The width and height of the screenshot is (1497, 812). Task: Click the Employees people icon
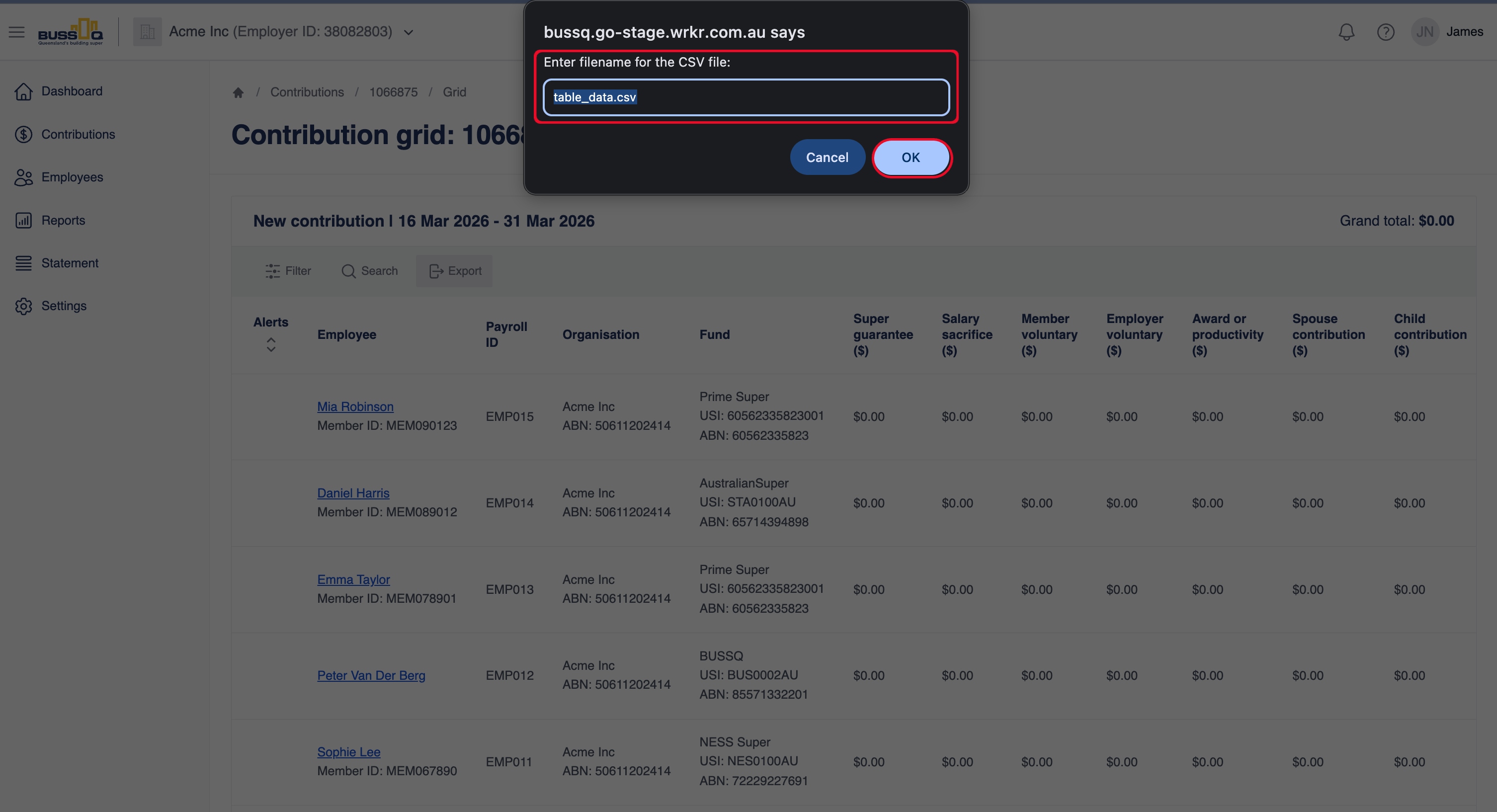(x=23, y=177)
